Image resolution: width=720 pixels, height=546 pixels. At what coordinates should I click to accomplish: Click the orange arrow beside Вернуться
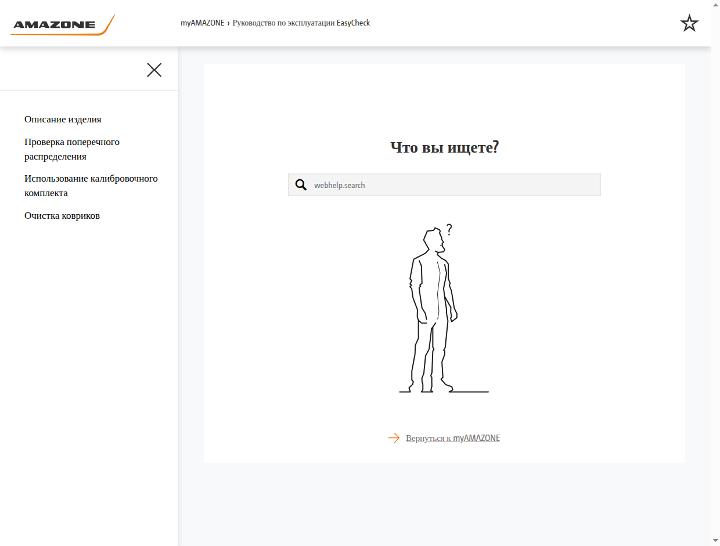394,438
